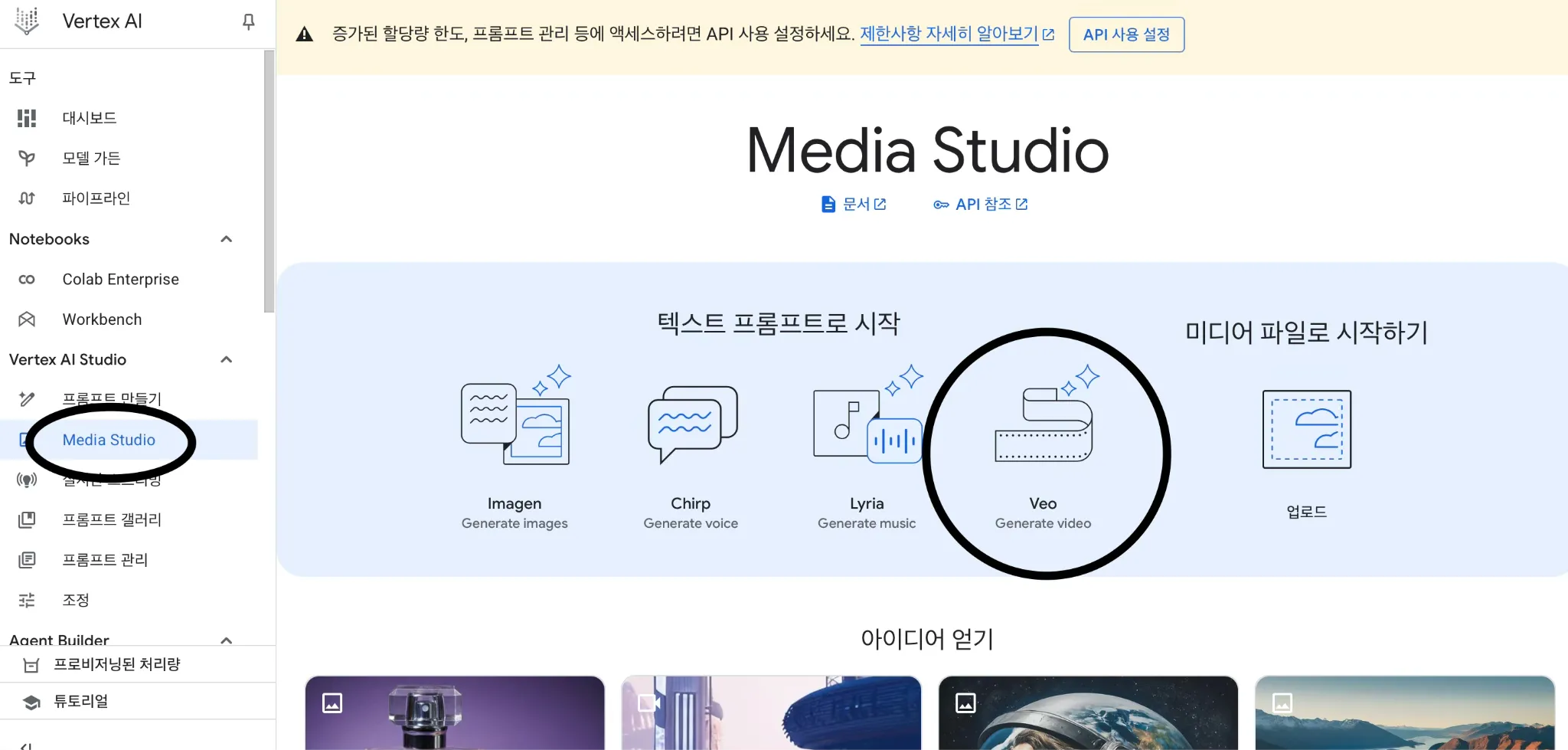
Task: Click the Workbench icon
Action: [27, 319]
